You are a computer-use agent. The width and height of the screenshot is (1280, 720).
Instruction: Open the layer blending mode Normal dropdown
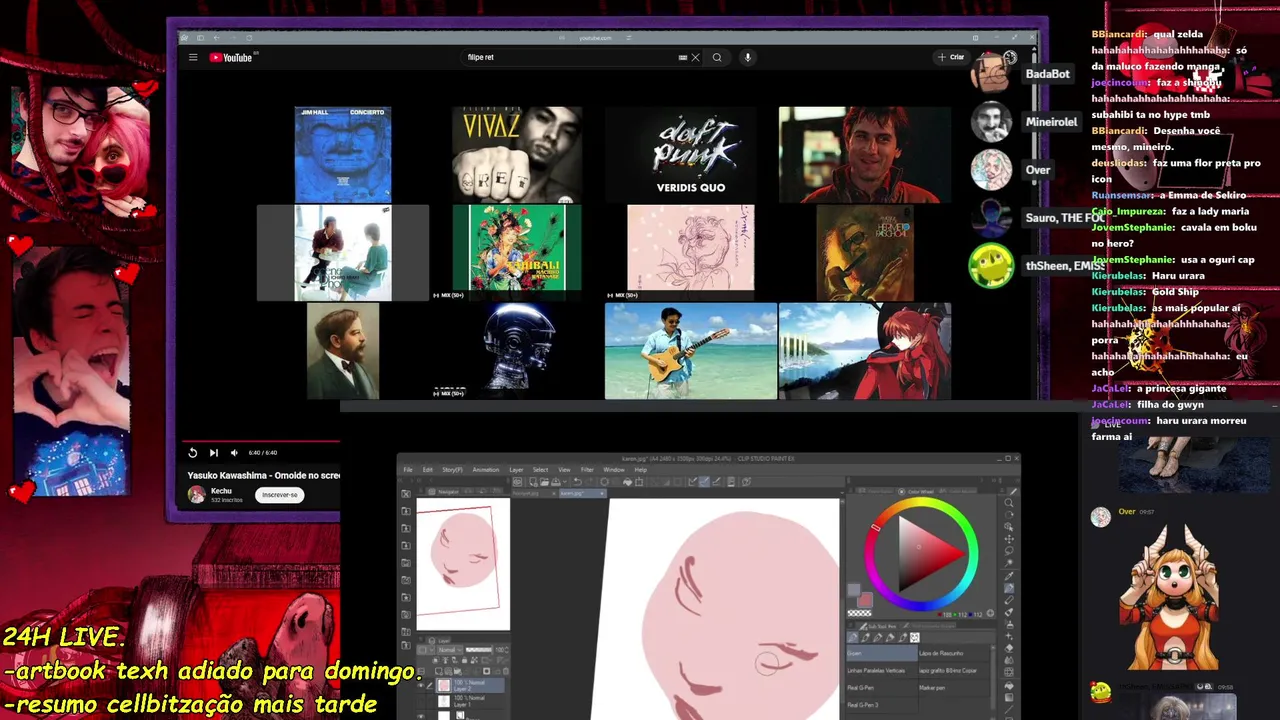pyautogui.click(x=450, y=650)
